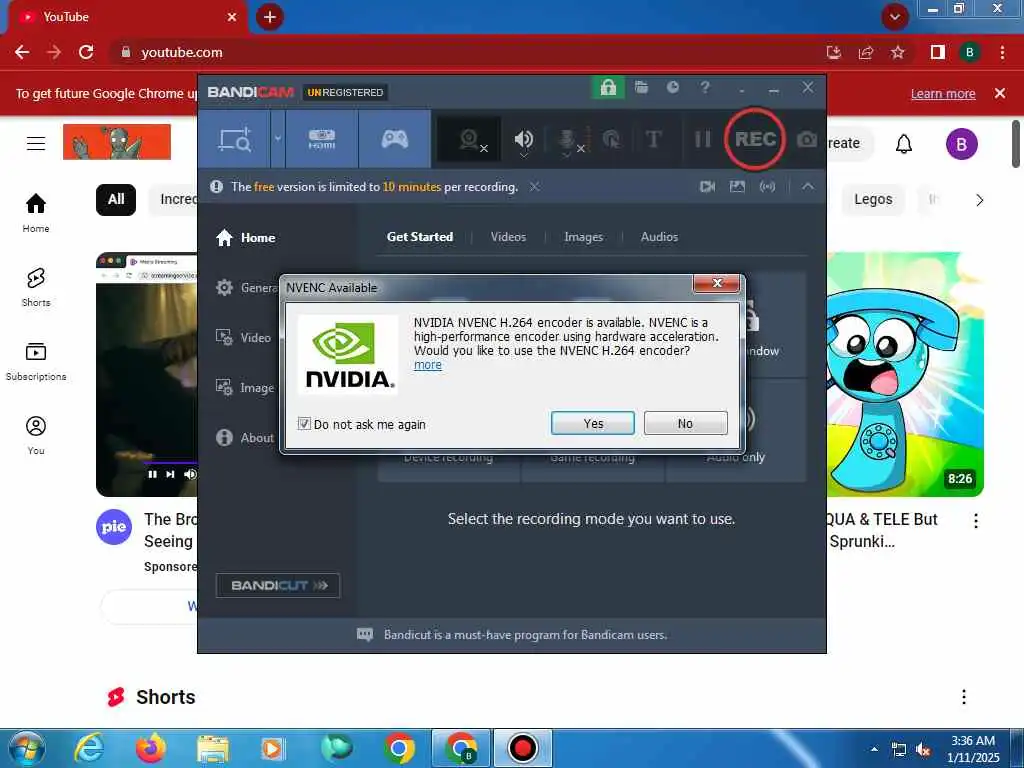Open YouTube Shorts in the sidebar
1024x768 pixels.
pos(36,287)
